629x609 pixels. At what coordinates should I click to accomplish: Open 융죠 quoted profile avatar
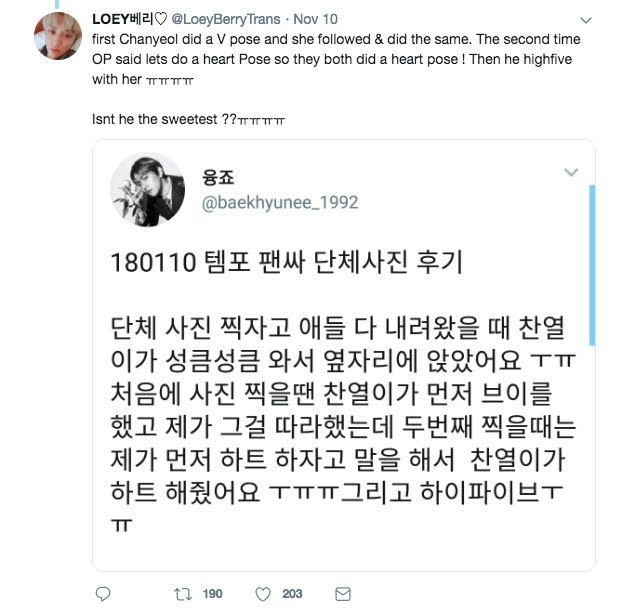[148, 190]
